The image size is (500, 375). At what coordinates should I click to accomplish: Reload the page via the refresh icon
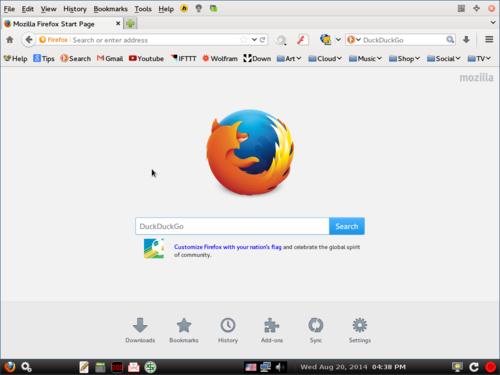tap(263, 40)
